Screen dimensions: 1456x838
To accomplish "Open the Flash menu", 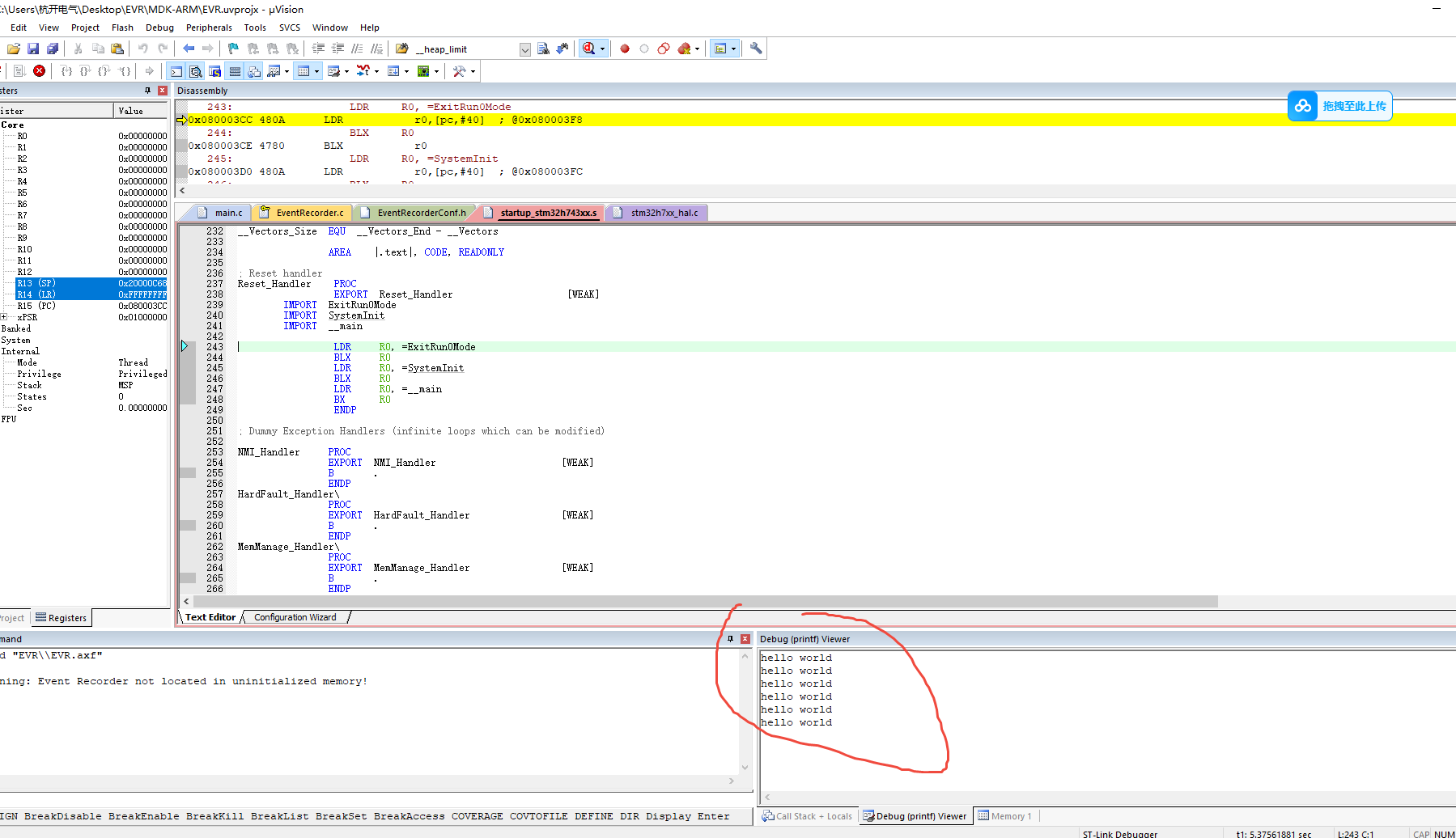I will pos(122,28).
